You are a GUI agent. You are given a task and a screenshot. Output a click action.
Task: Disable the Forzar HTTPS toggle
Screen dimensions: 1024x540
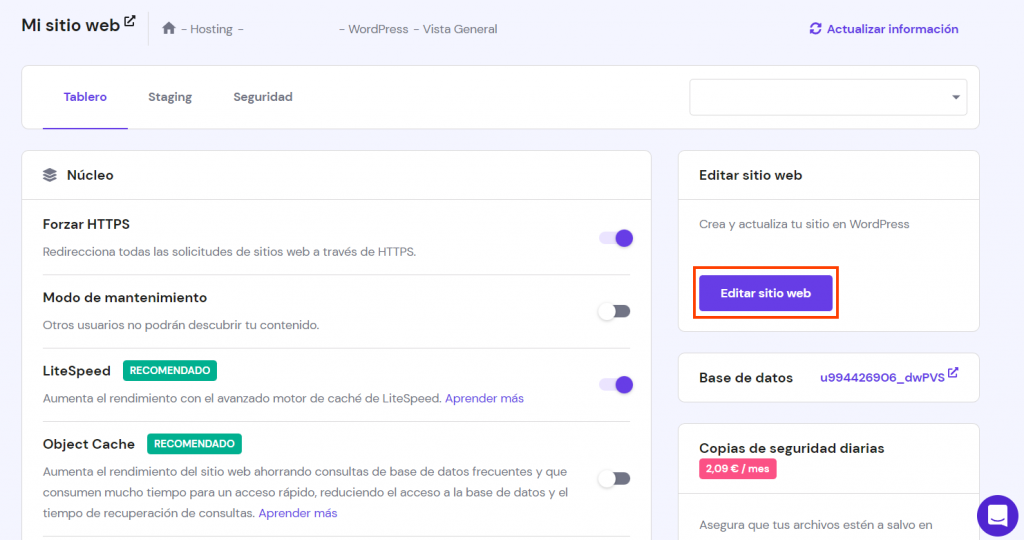pyautogui.click(x=615, y=238)
